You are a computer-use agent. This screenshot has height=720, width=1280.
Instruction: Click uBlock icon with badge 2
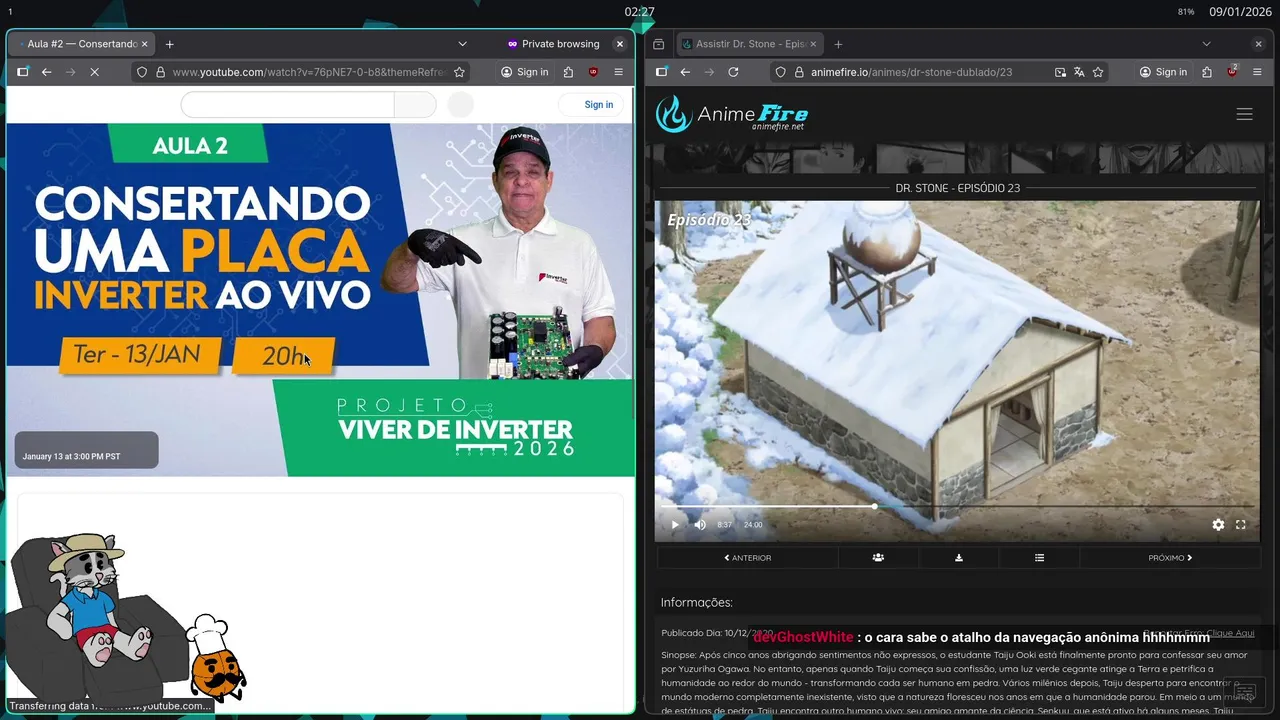(x=1232, y=72)
